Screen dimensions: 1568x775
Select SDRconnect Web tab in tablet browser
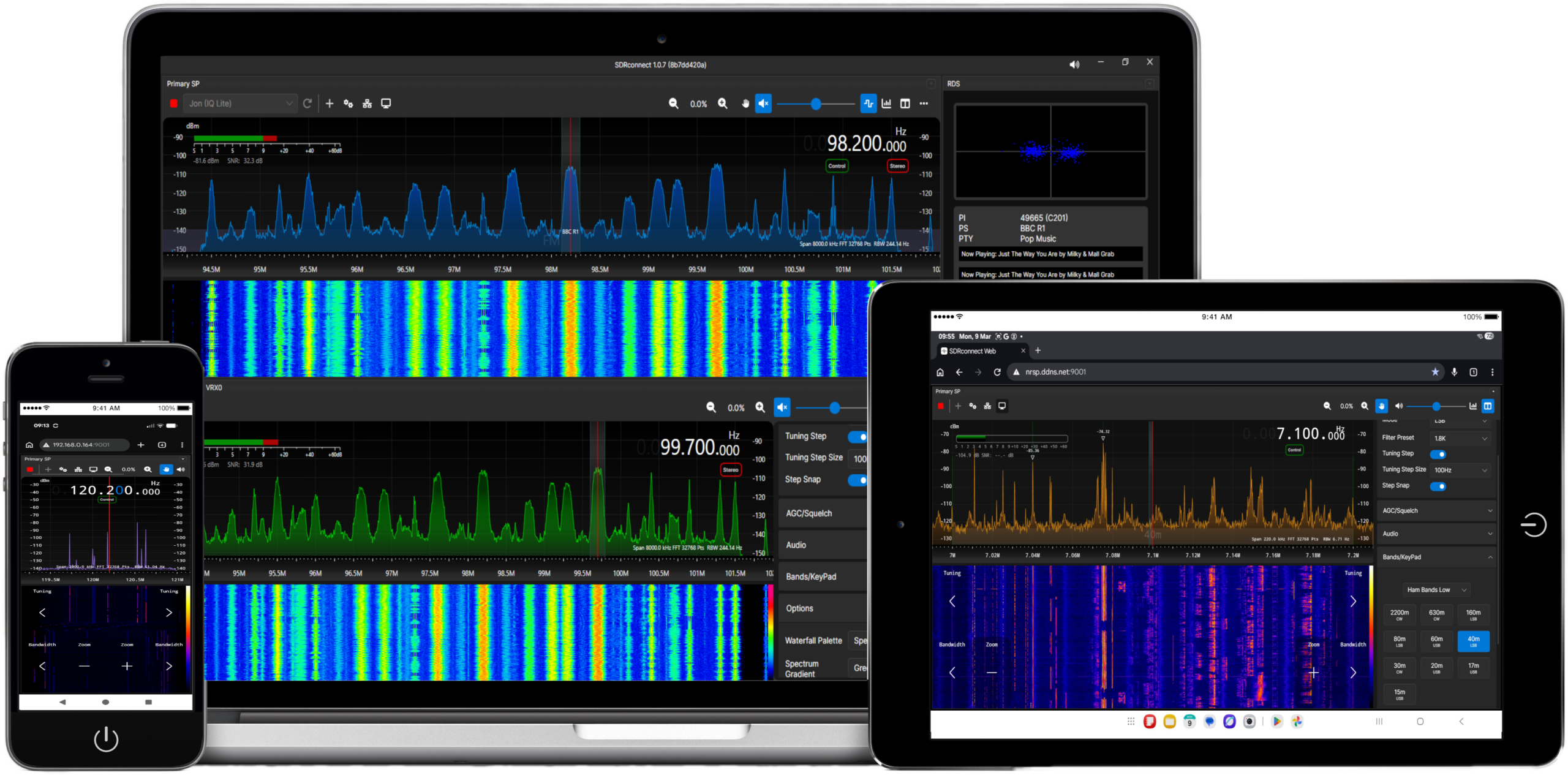982,351
